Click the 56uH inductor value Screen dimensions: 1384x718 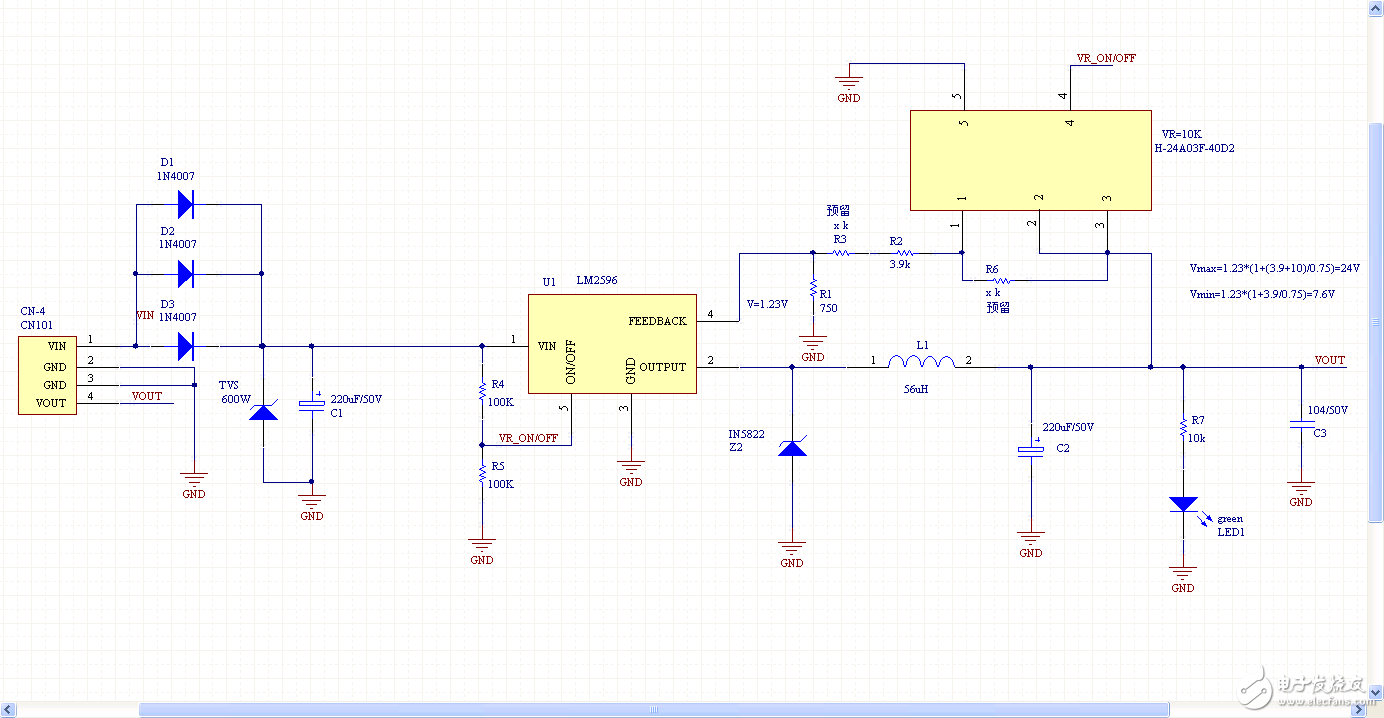click(x=914, y=389)
